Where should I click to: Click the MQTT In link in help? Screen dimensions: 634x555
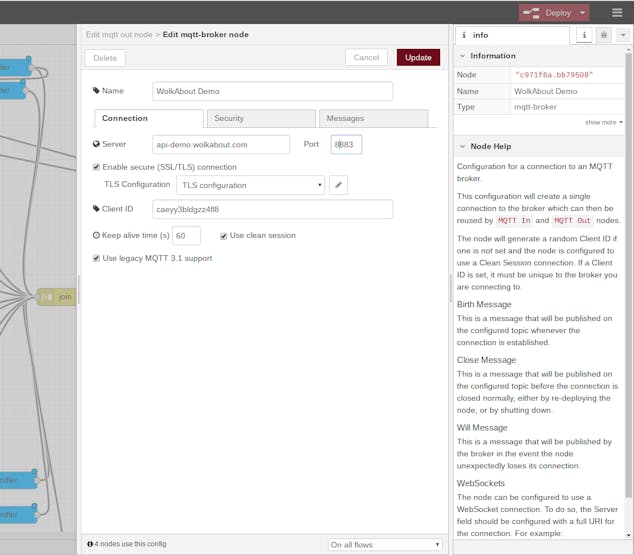514,221
